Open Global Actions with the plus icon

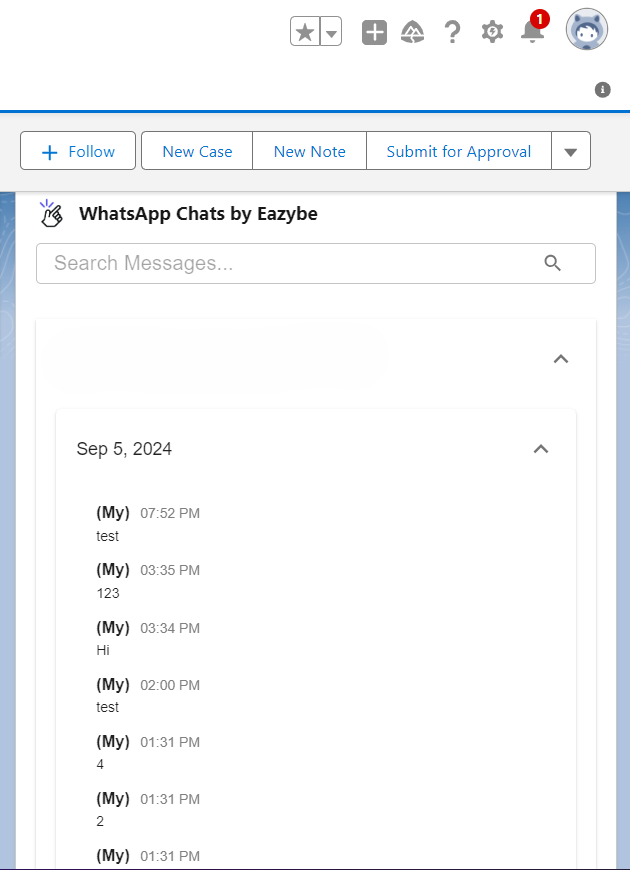coord(374,31)
